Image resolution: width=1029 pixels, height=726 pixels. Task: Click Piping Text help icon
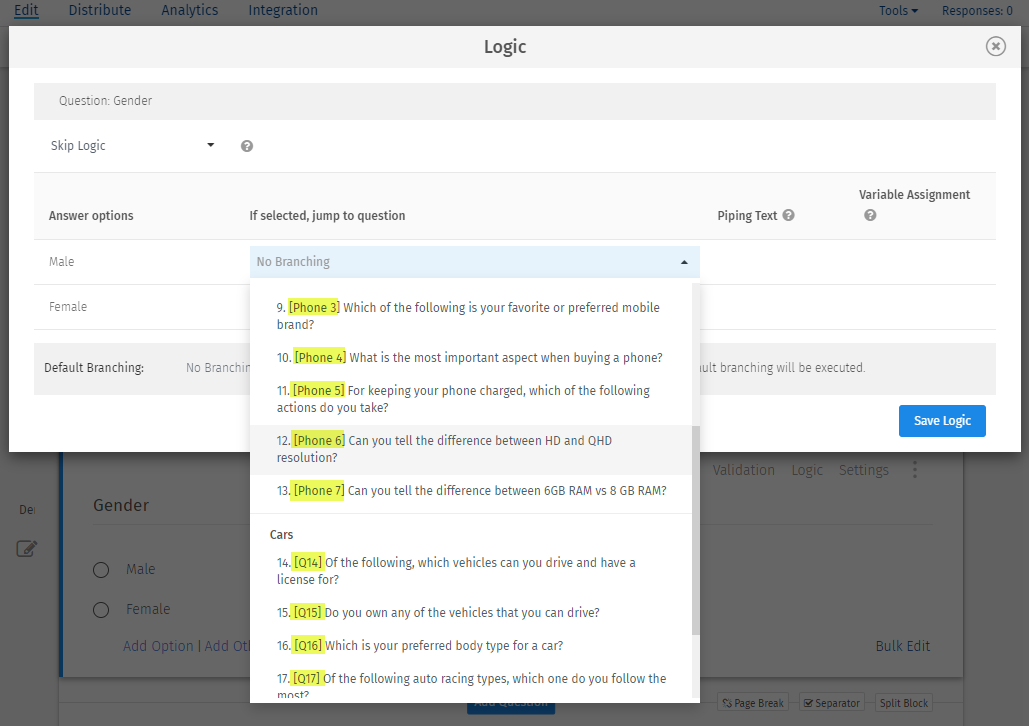coord(789,215)
